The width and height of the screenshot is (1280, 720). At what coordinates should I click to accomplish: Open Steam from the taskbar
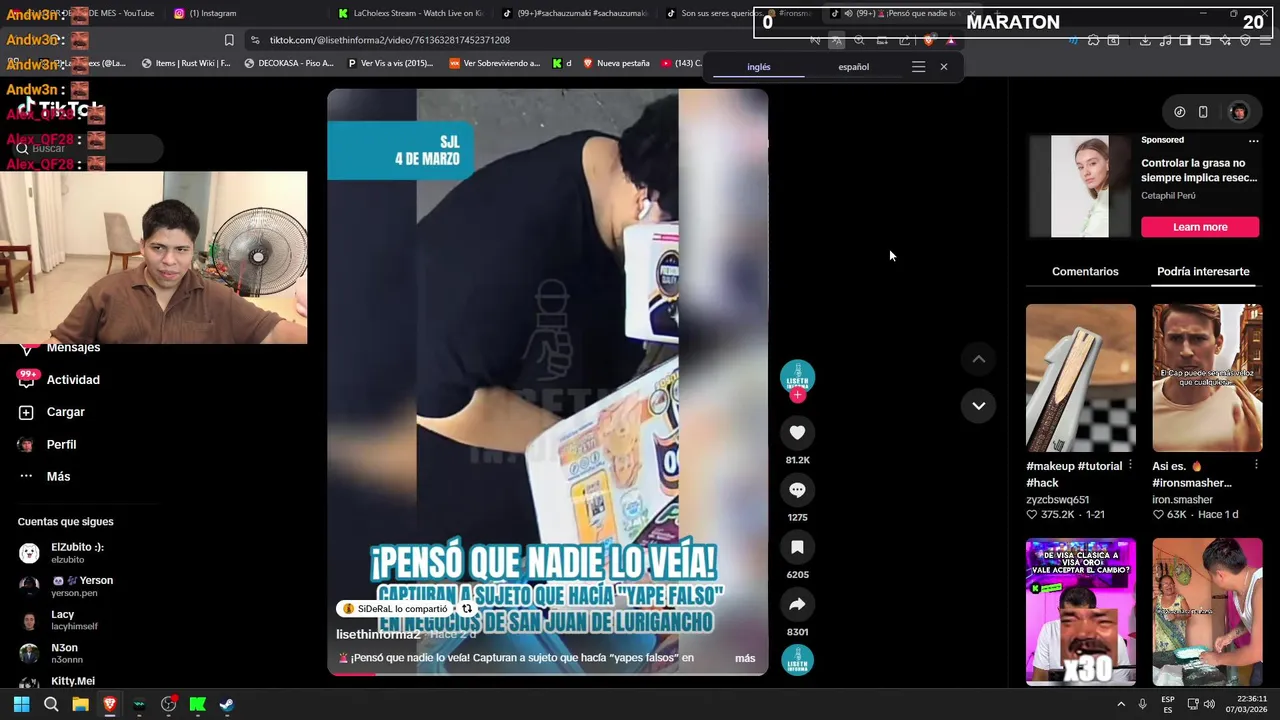(x=227, y=704)
